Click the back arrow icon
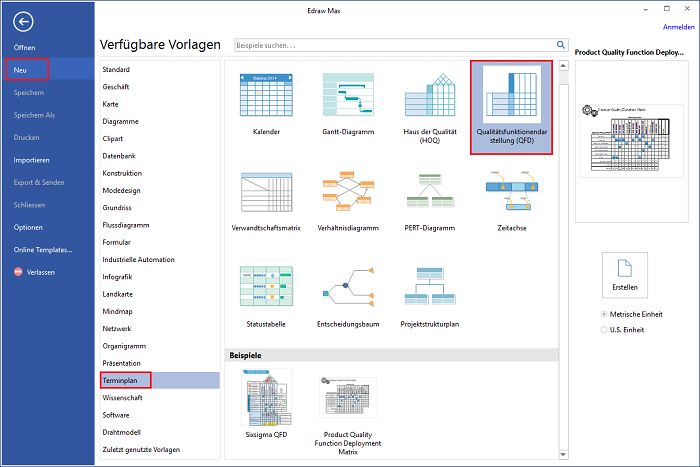700x467 pixels. point(23,21)
